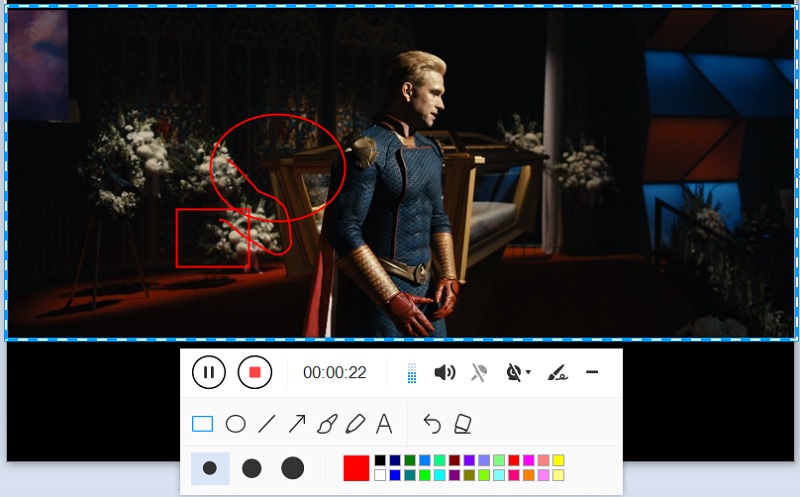Image resolution: width=800 pixels, height=497 pixels.
Task: Pick the magenta swatch in top row
Action: click(529, 460)
